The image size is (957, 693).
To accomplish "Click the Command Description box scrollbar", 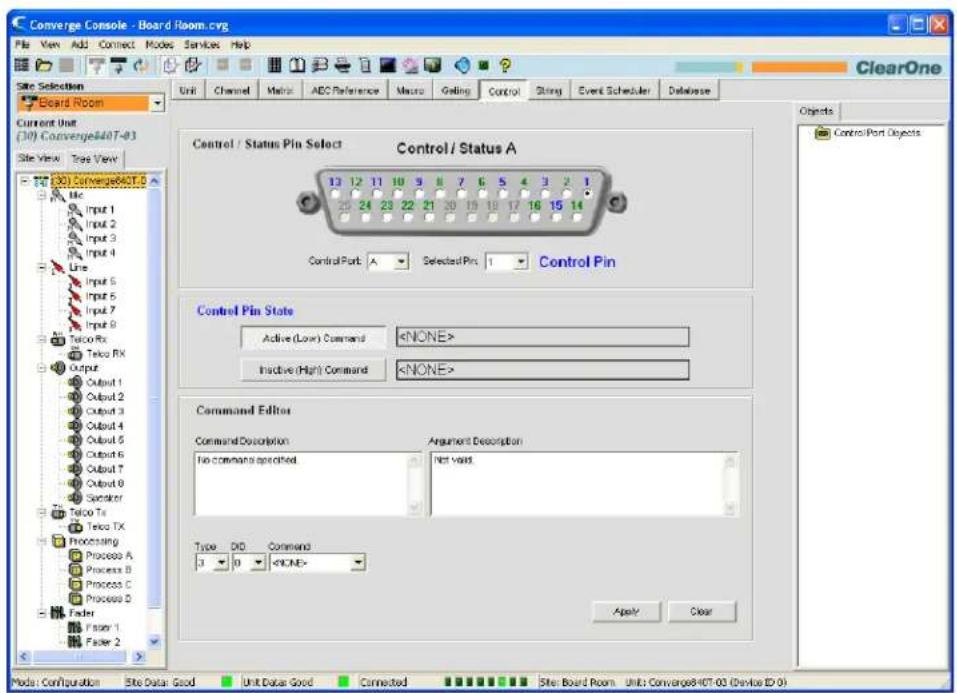I will tap(414, 484).
